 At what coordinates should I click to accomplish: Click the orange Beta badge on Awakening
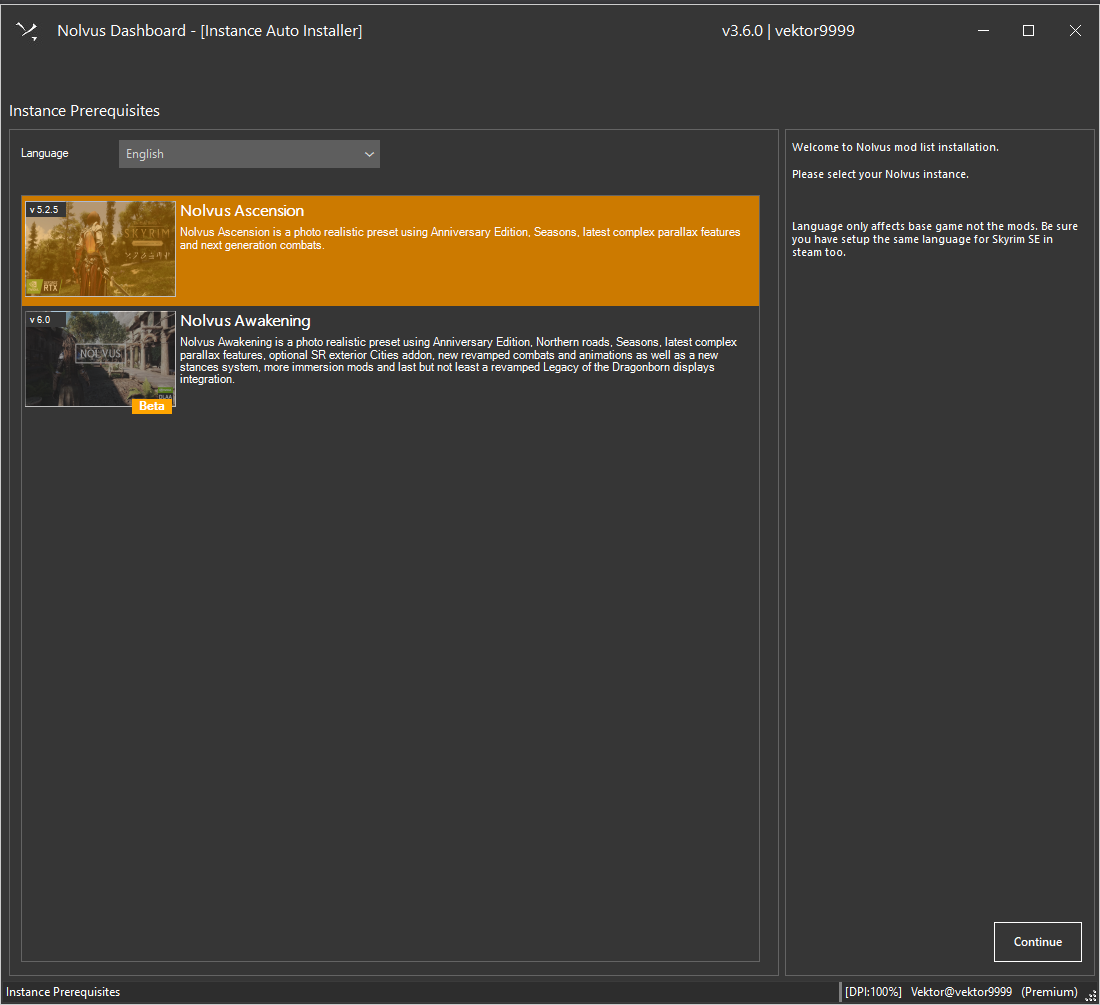152,406
